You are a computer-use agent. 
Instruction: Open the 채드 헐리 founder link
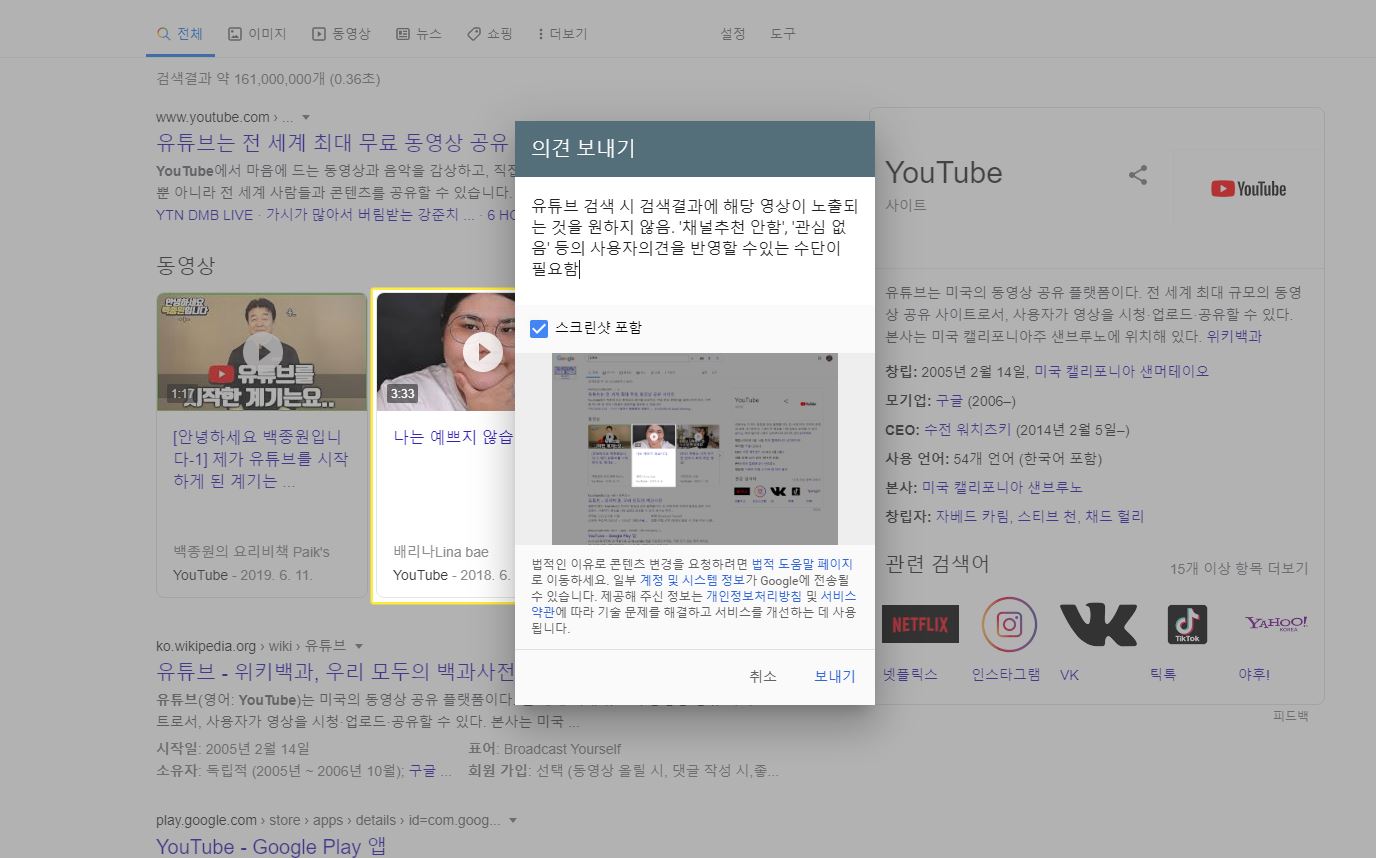click(1115, 516)
